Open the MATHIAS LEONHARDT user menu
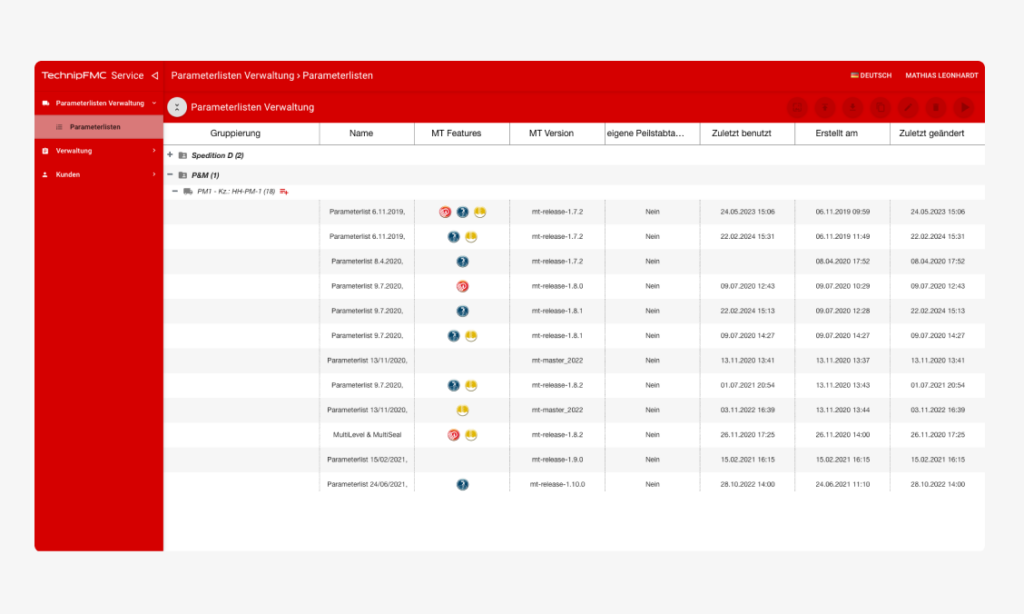Viewport: 1024px width, 614px height. pos(941,76)
